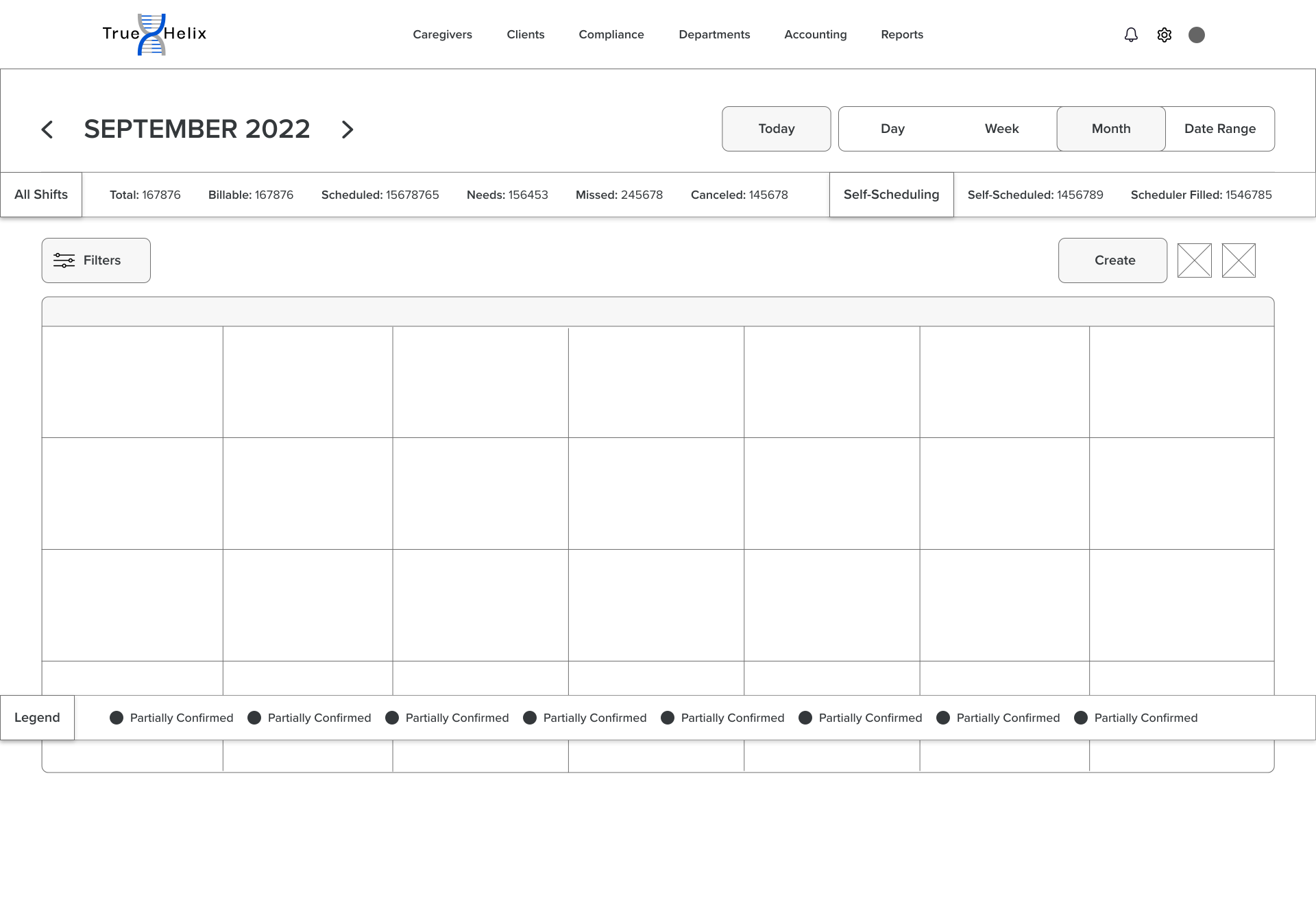Open the user profile avatar

point(1197,34)
